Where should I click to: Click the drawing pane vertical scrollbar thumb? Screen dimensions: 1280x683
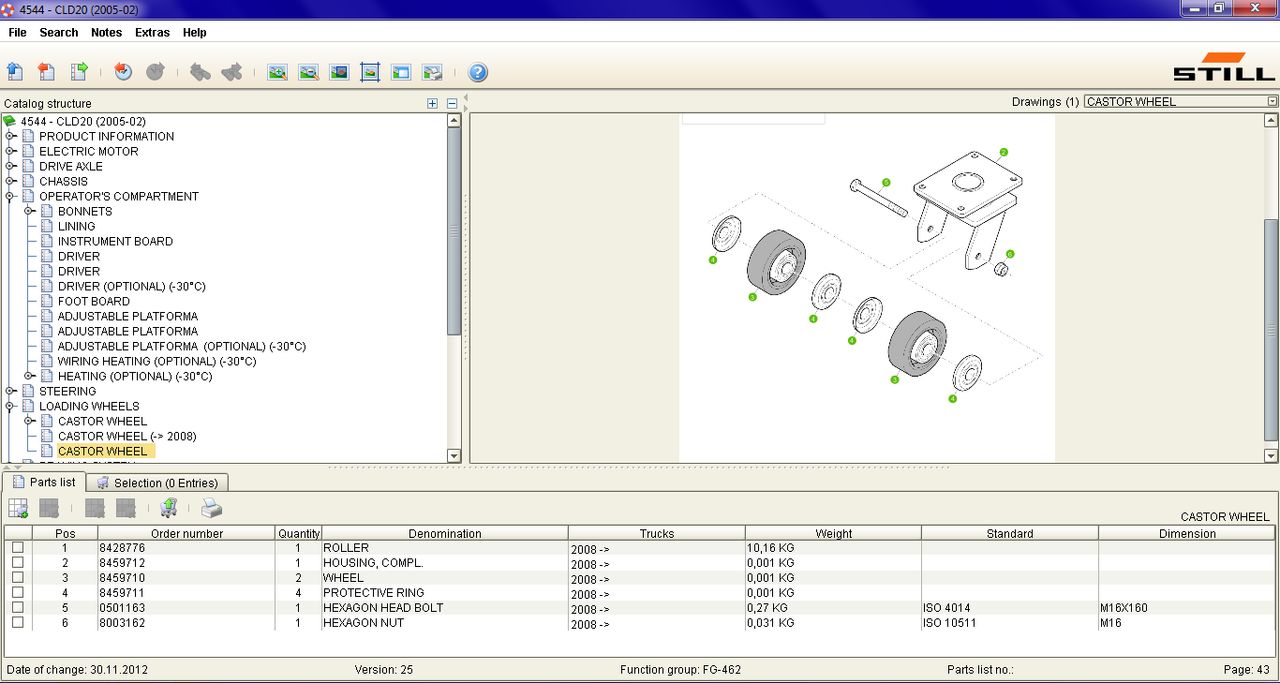[x=1272, y=328]
